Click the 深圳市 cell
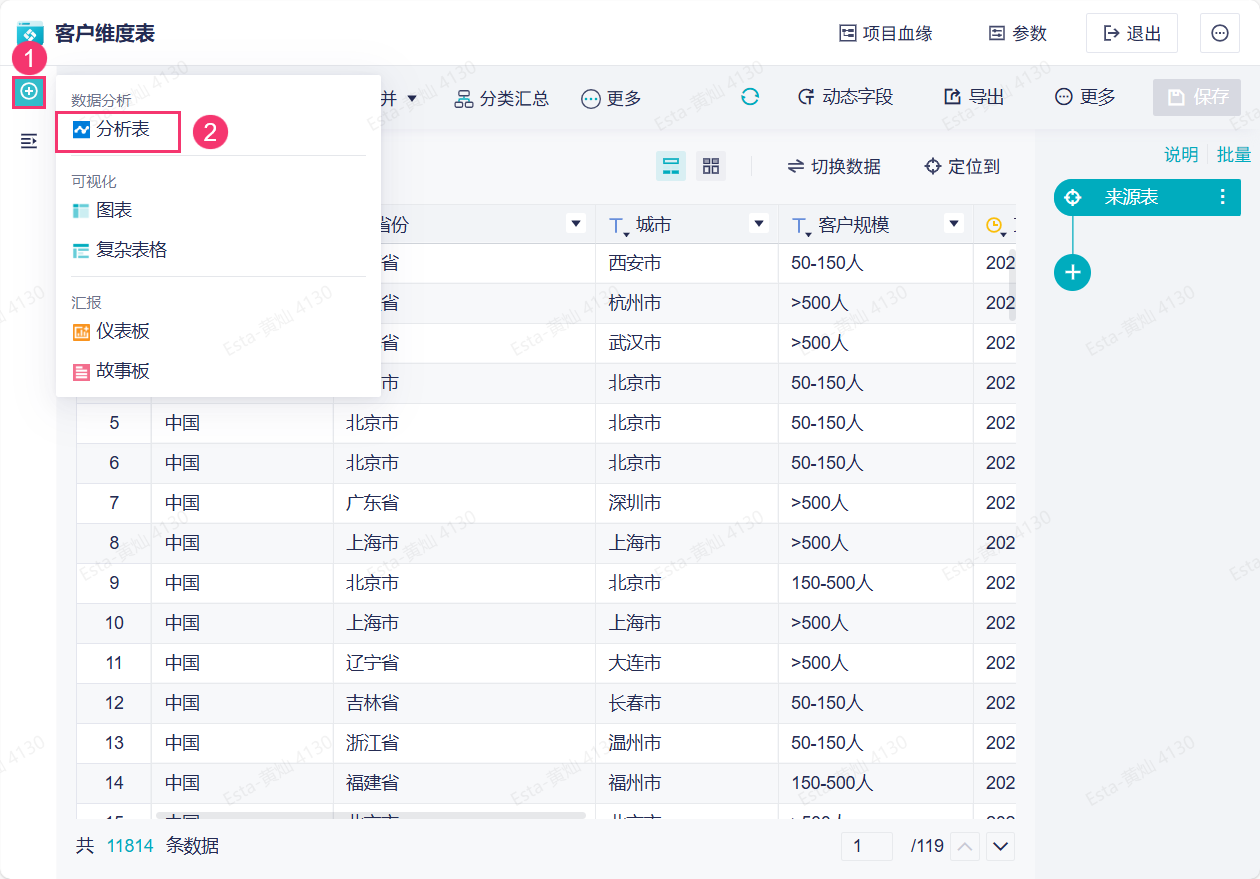The height and width of the screenshot is (879, 1260). click(687, 503)
